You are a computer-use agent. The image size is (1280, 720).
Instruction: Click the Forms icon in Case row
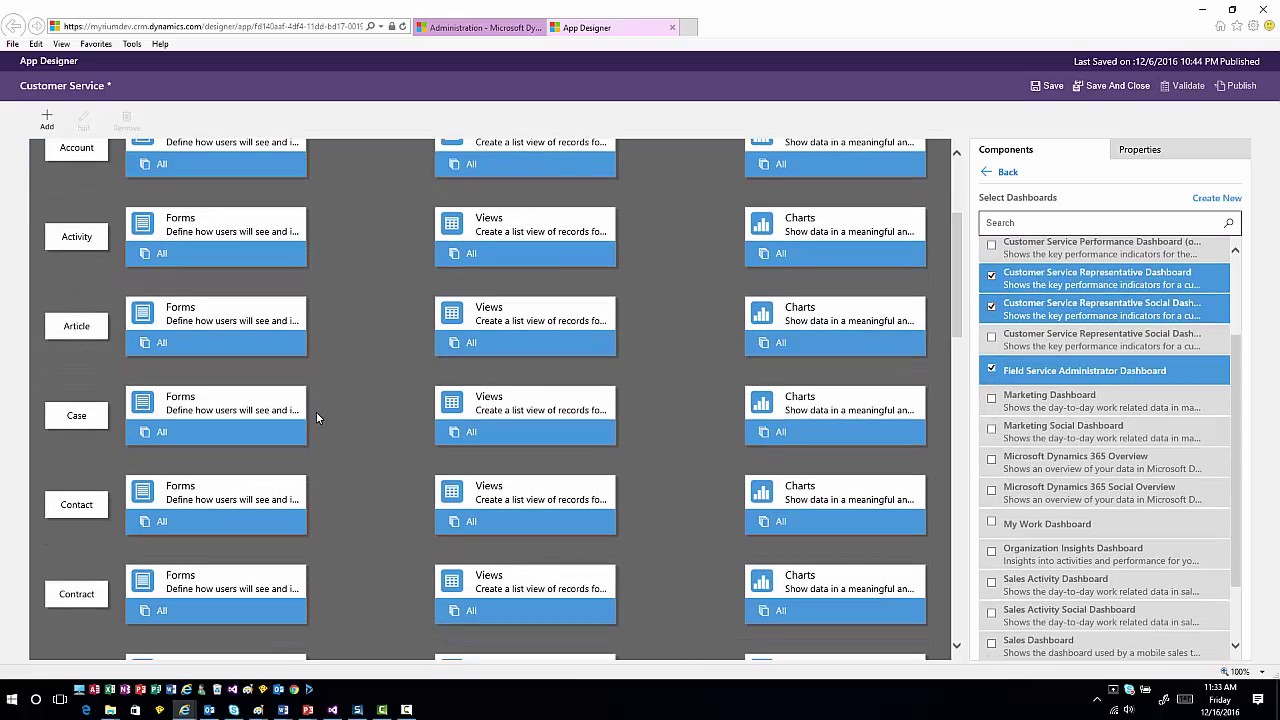click(x=143, y=403)
